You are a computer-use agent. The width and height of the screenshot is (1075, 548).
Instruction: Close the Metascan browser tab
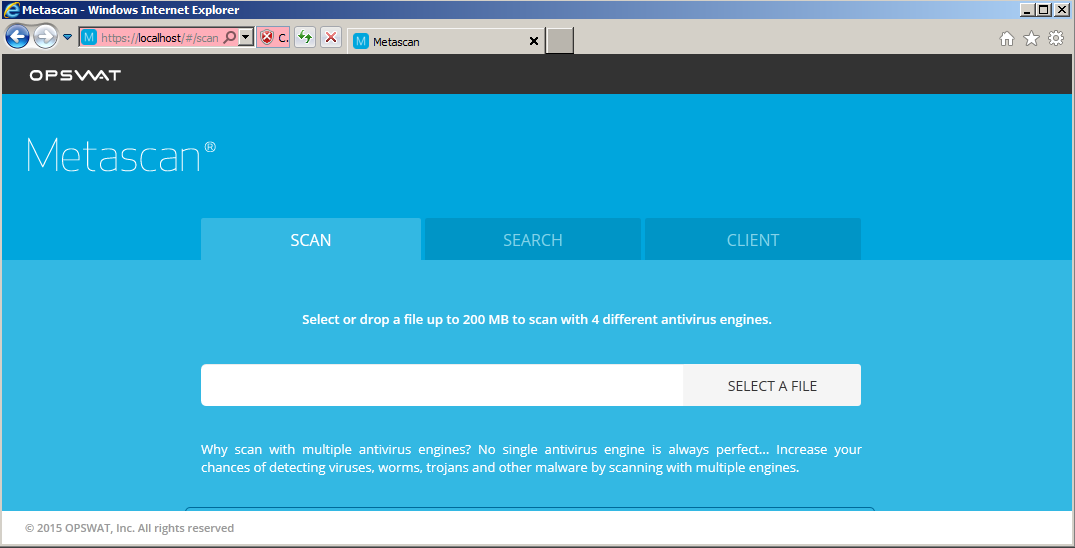(x=534, y=42)
